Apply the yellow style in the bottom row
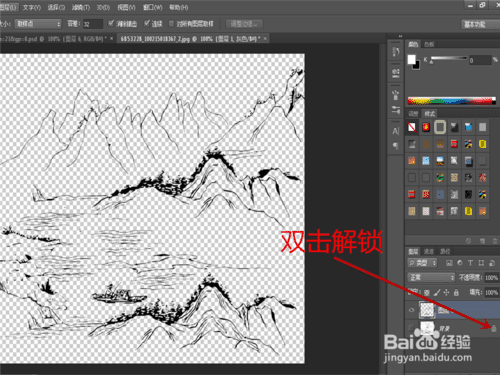The image size is (500, 375). click(468, 211)
